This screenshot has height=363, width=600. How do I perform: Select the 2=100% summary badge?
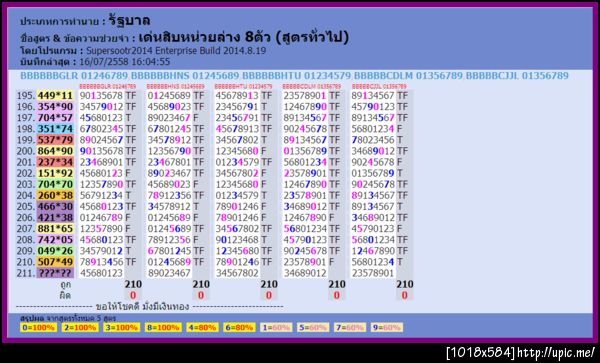[80, 327]
